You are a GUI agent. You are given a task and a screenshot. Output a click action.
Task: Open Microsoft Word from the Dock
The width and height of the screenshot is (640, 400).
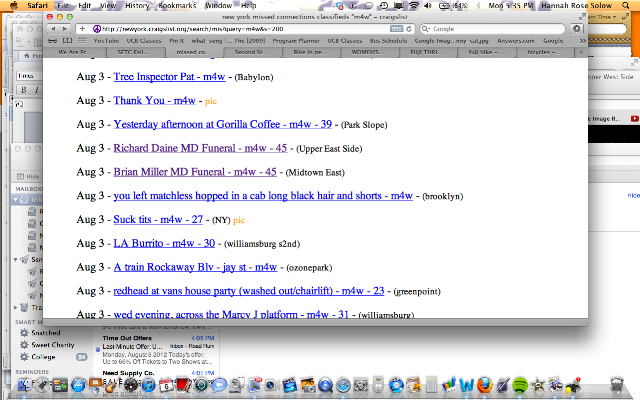point(467,384)
